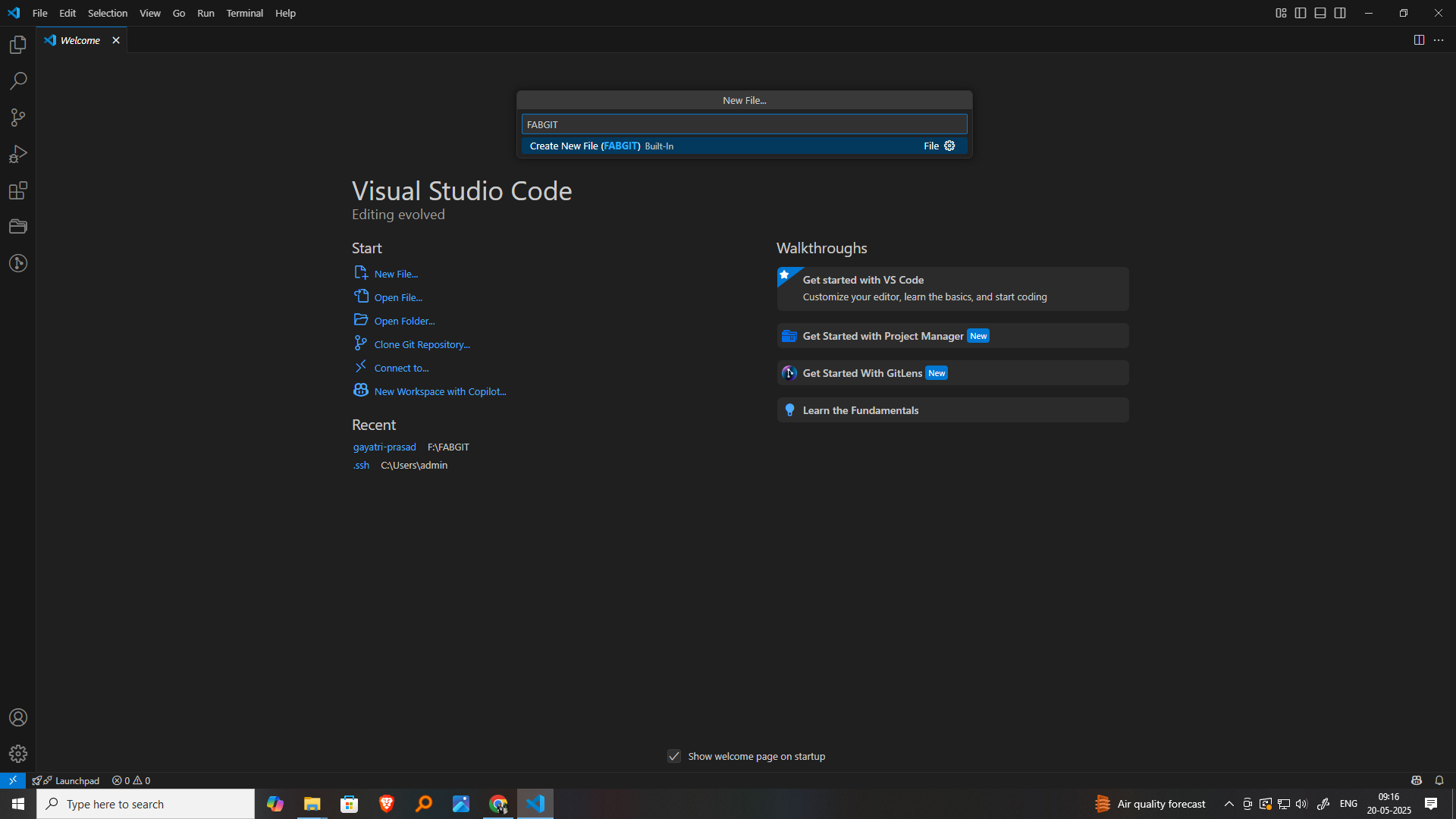Image resolution: width=1456 pixels, height=819 pixels.
Task: Show hidden system tray icons chevron
Action: point(1228,804)
